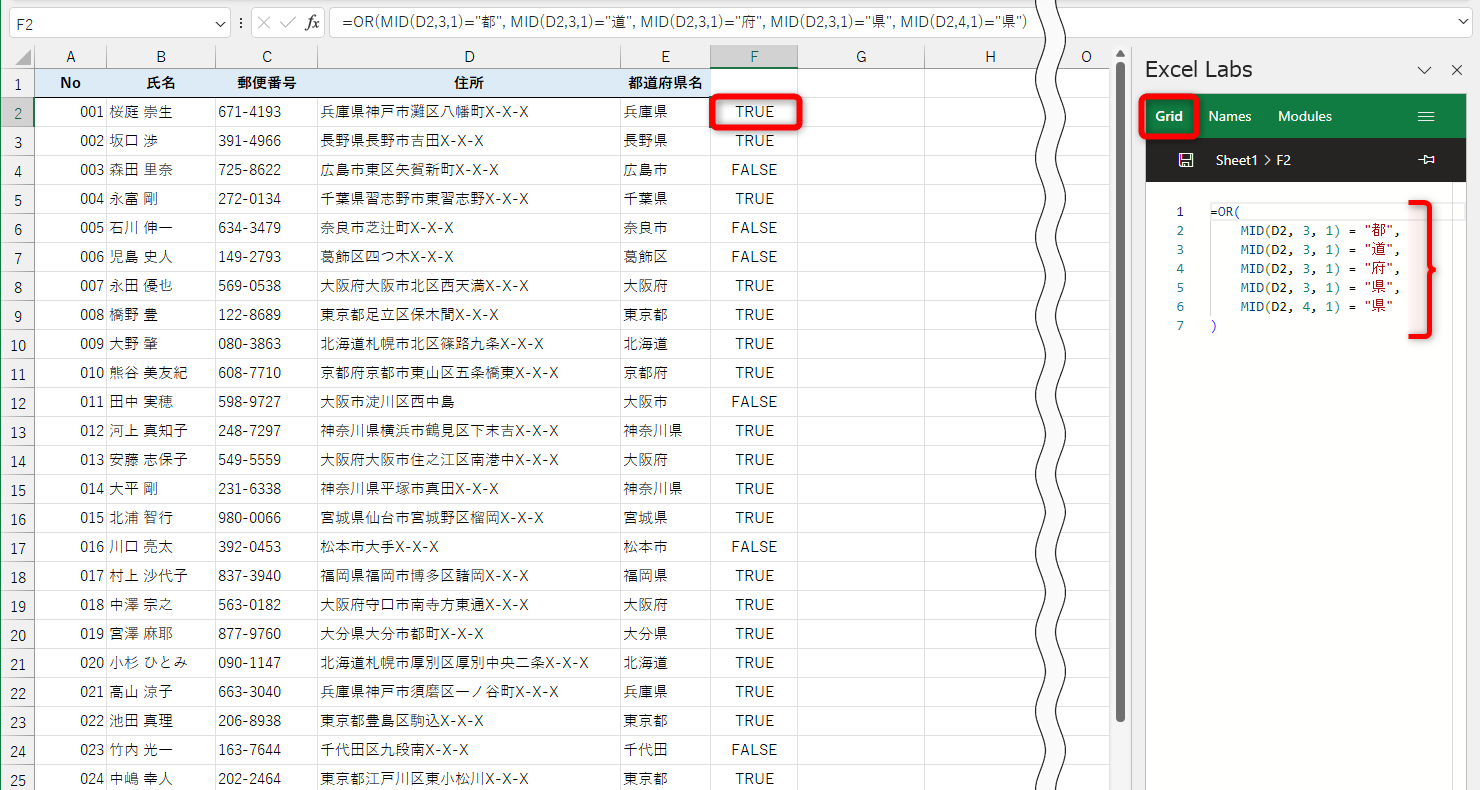Open the Name Box dropdown arrow
Viewport: 1480px width, 790px height.
click(x=222, y=22)
